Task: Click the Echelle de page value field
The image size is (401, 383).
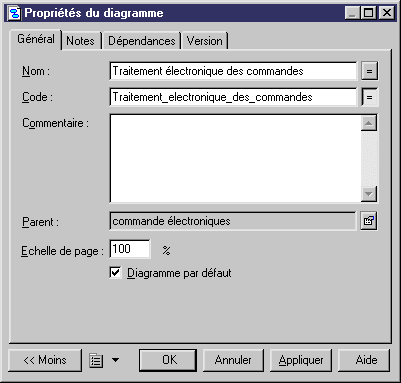Action: coord(130,249)
